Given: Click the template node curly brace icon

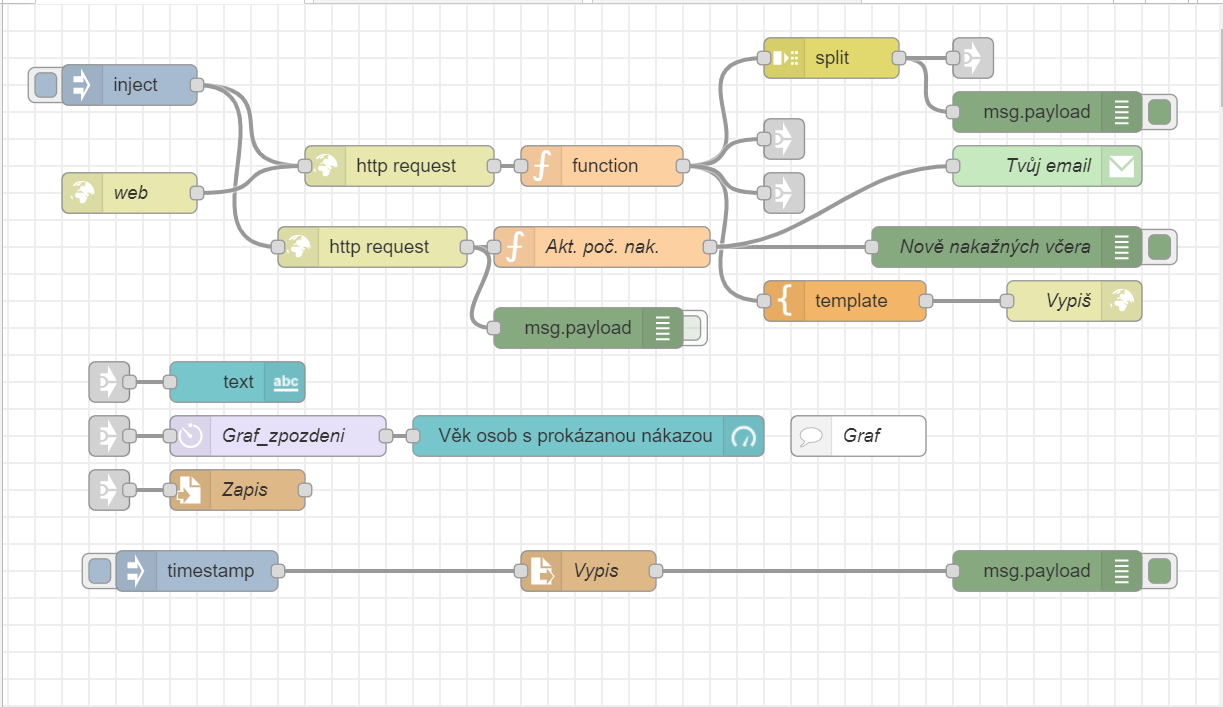Looking at the screenshot, I should point(784,301).
